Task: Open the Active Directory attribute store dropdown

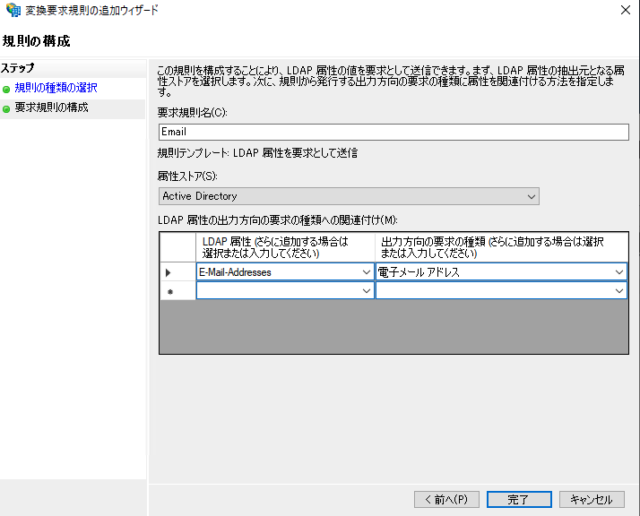Action: pyautogui.click(x=349, y=196)
